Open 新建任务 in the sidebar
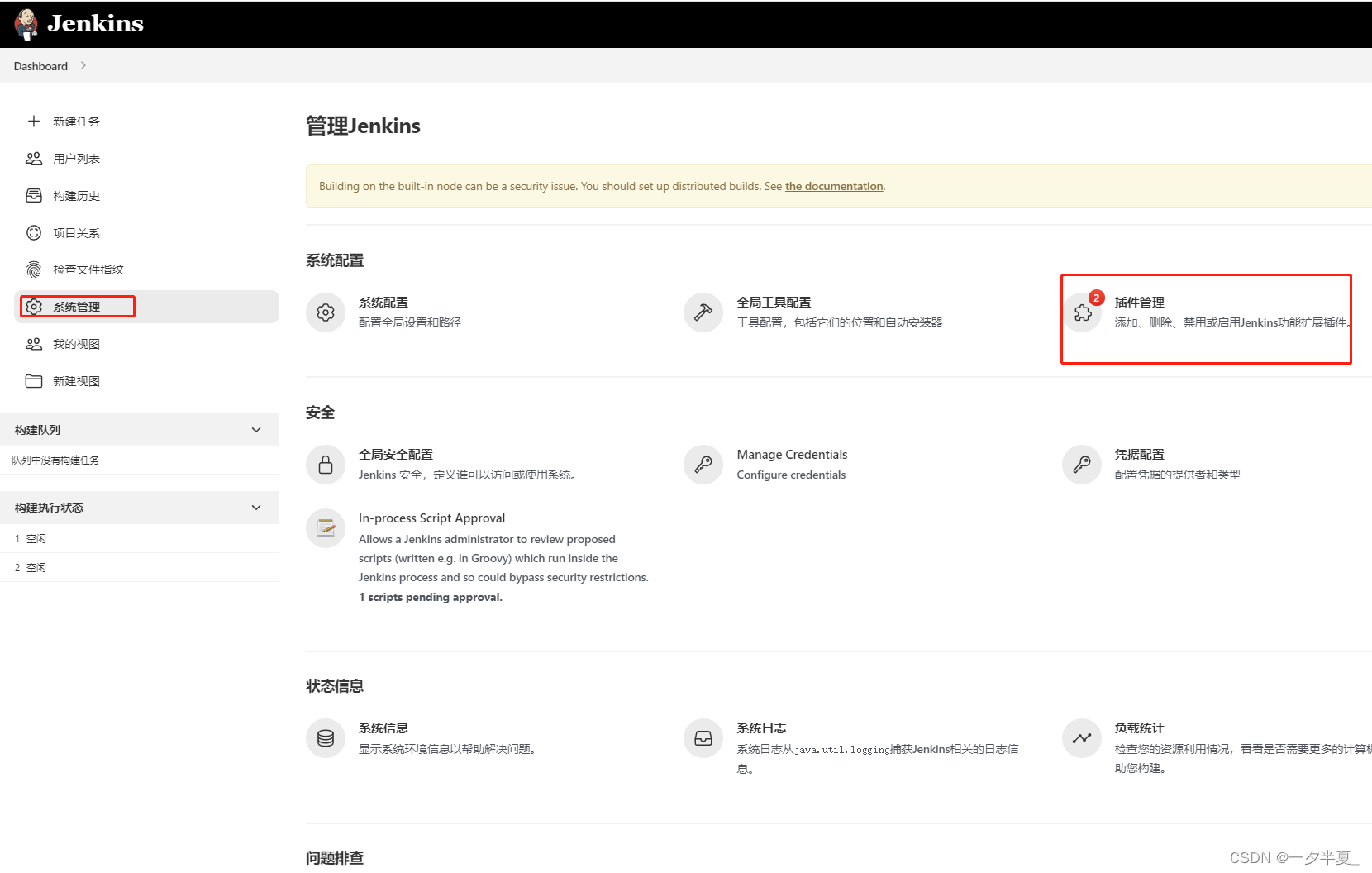 (76, 122)
